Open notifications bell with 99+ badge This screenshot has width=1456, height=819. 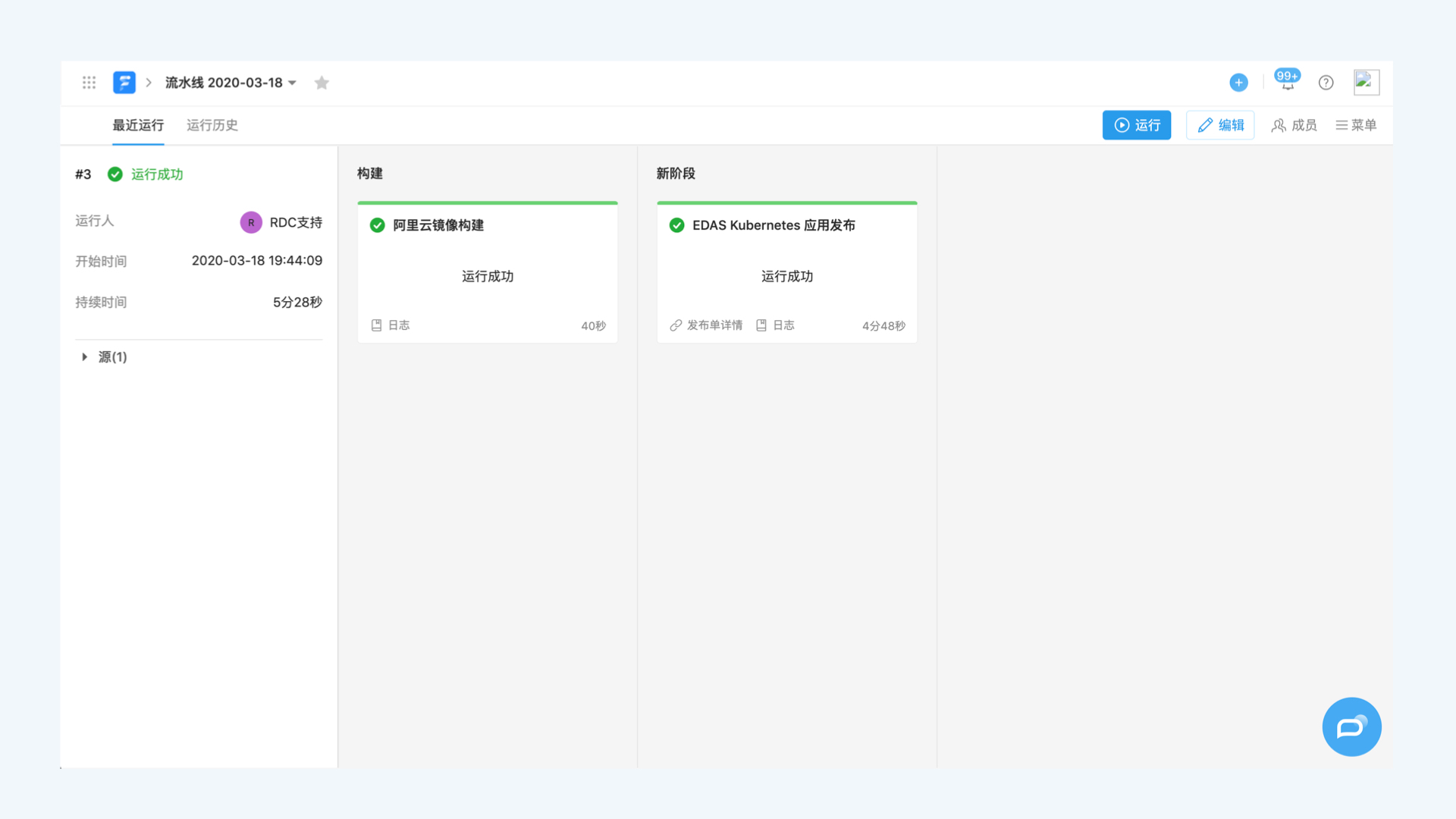click(x=1288, y=80)
